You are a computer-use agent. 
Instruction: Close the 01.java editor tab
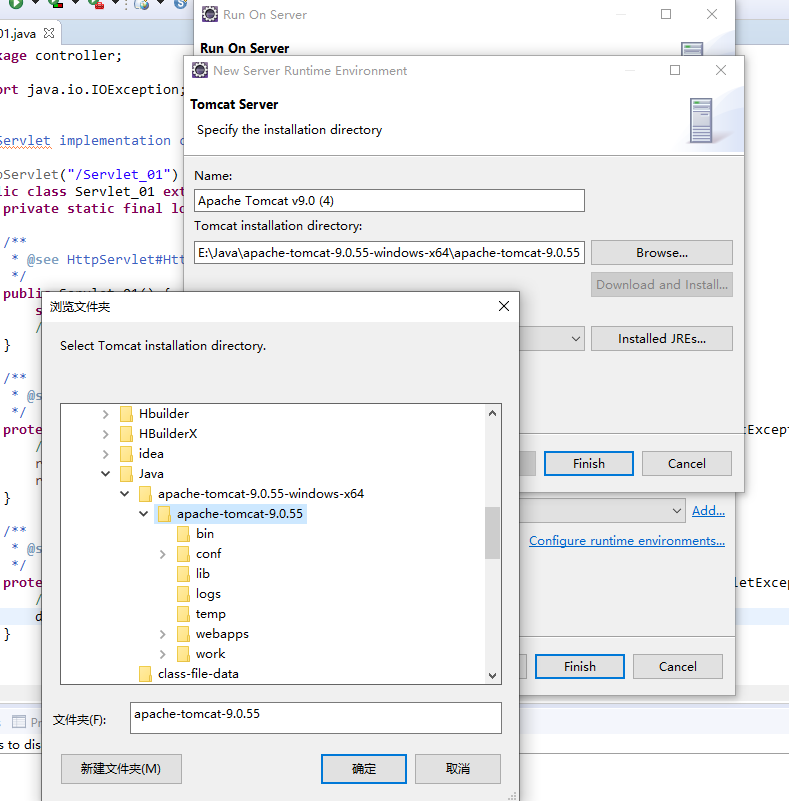[x=49, y=33]
